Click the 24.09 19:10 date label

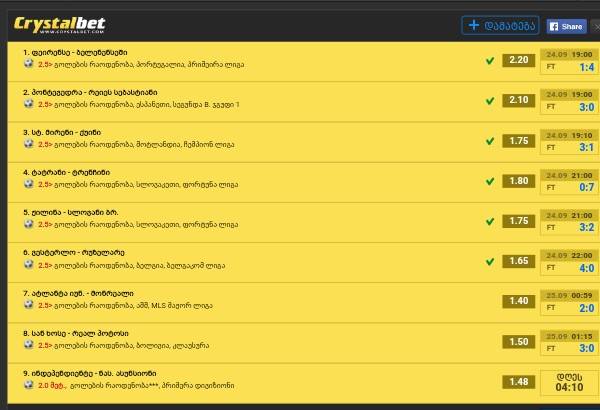pos(569,136)
